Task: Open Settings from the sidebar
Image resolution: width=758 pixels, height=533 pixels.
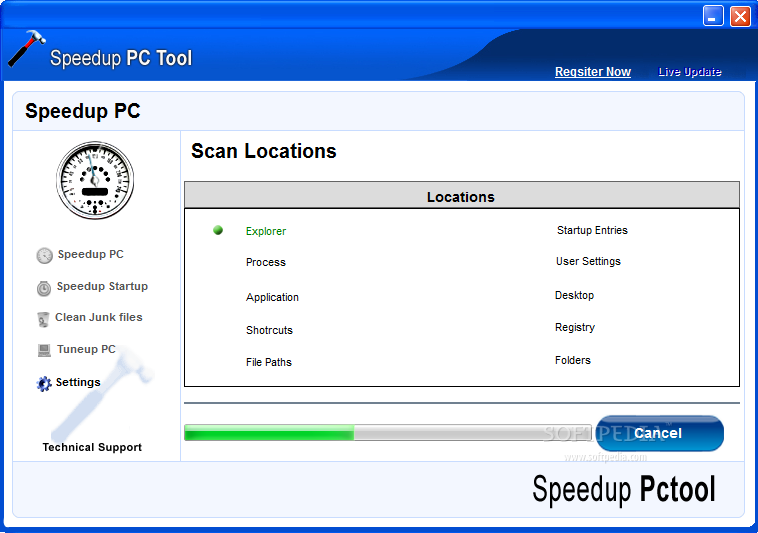Action: (x=78, y=382)
